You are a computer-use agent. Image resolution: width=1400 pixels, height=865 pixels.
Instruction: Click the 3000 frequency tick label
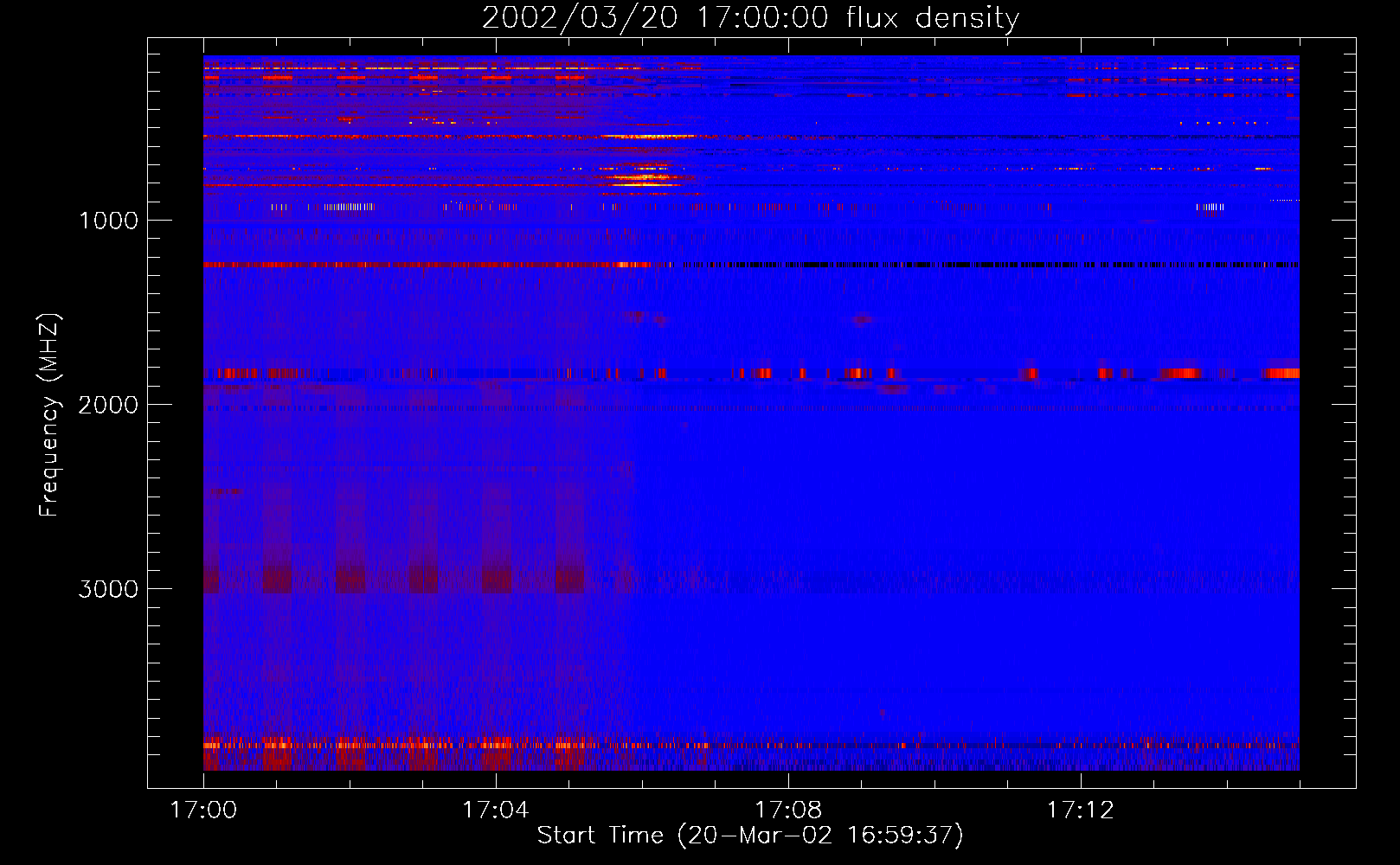pyautogui.click(x=108, y=589)
